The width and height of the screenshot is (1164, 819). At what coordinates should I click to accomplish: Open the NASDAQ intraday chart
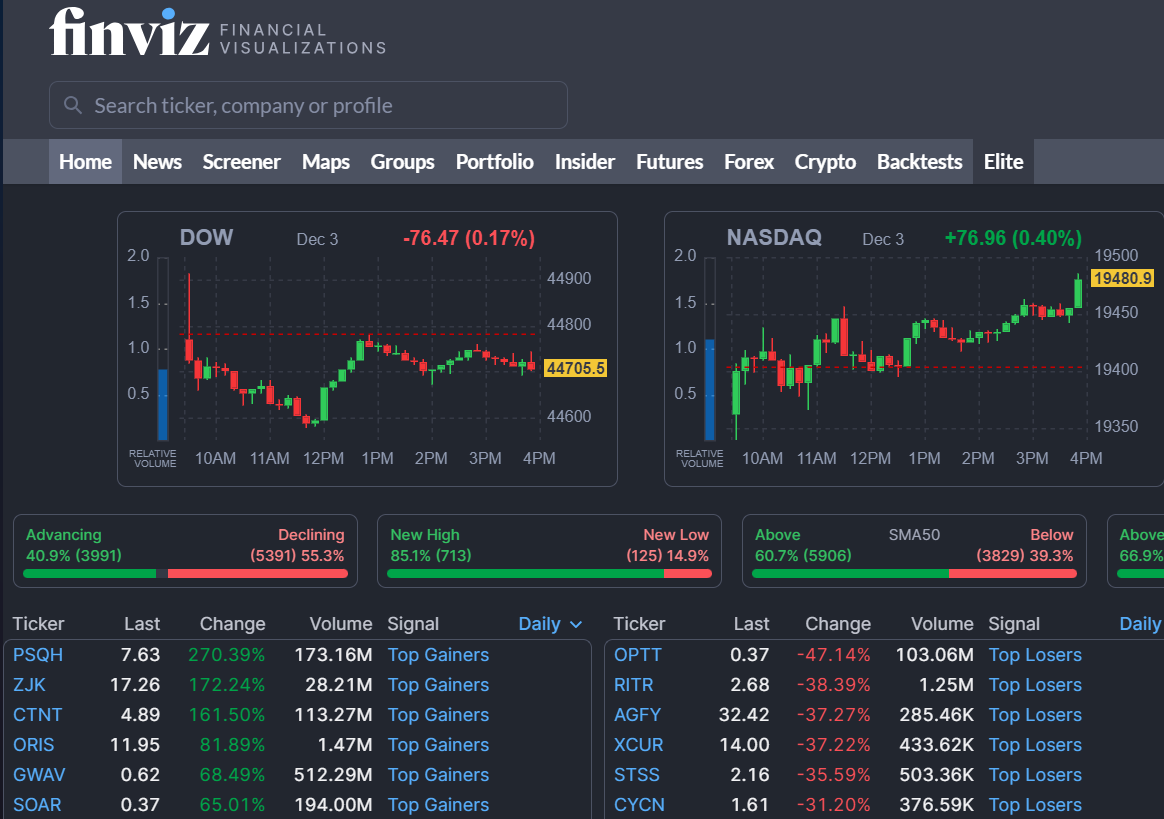(914, 349)
